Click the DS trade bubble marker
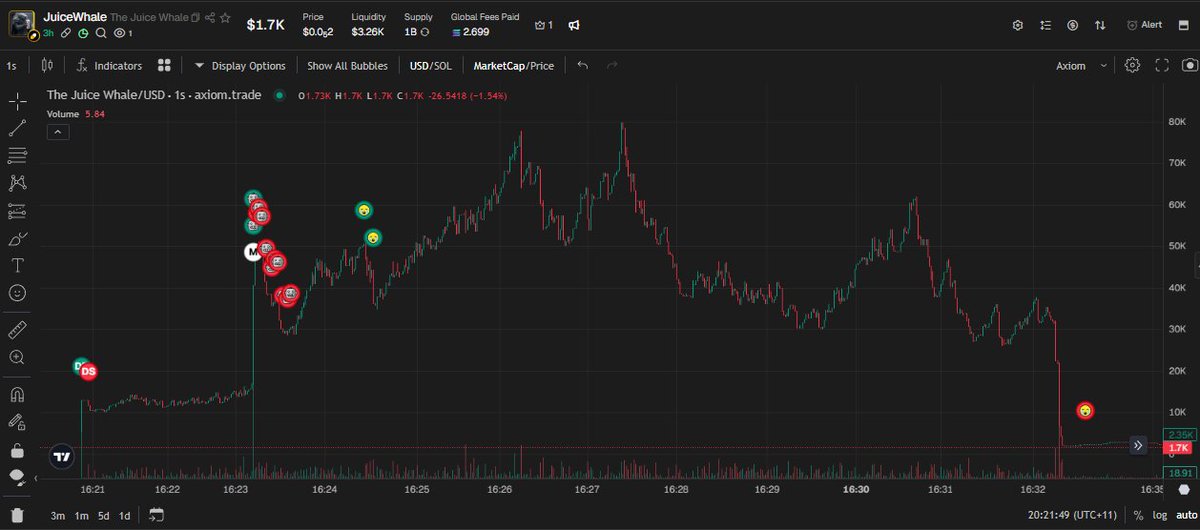Viewport: 1200px width, 530px height. point(88,371)
